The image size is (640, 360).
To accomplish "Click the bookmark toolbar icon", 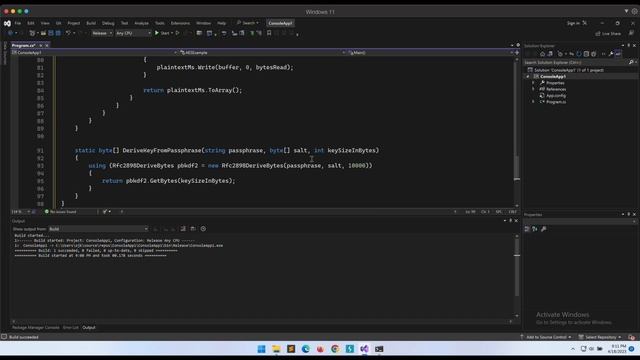I will [269, 33].
